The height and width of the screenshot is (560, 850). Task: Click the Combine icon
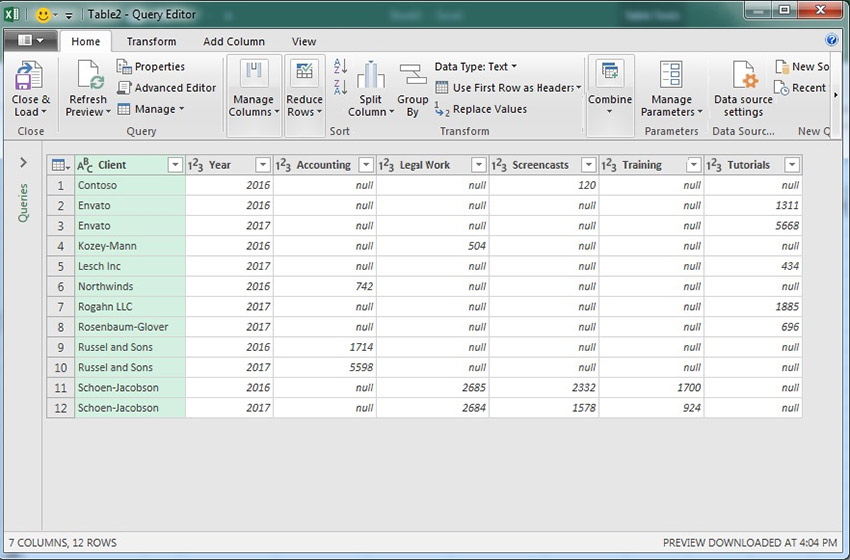(610, 73)
